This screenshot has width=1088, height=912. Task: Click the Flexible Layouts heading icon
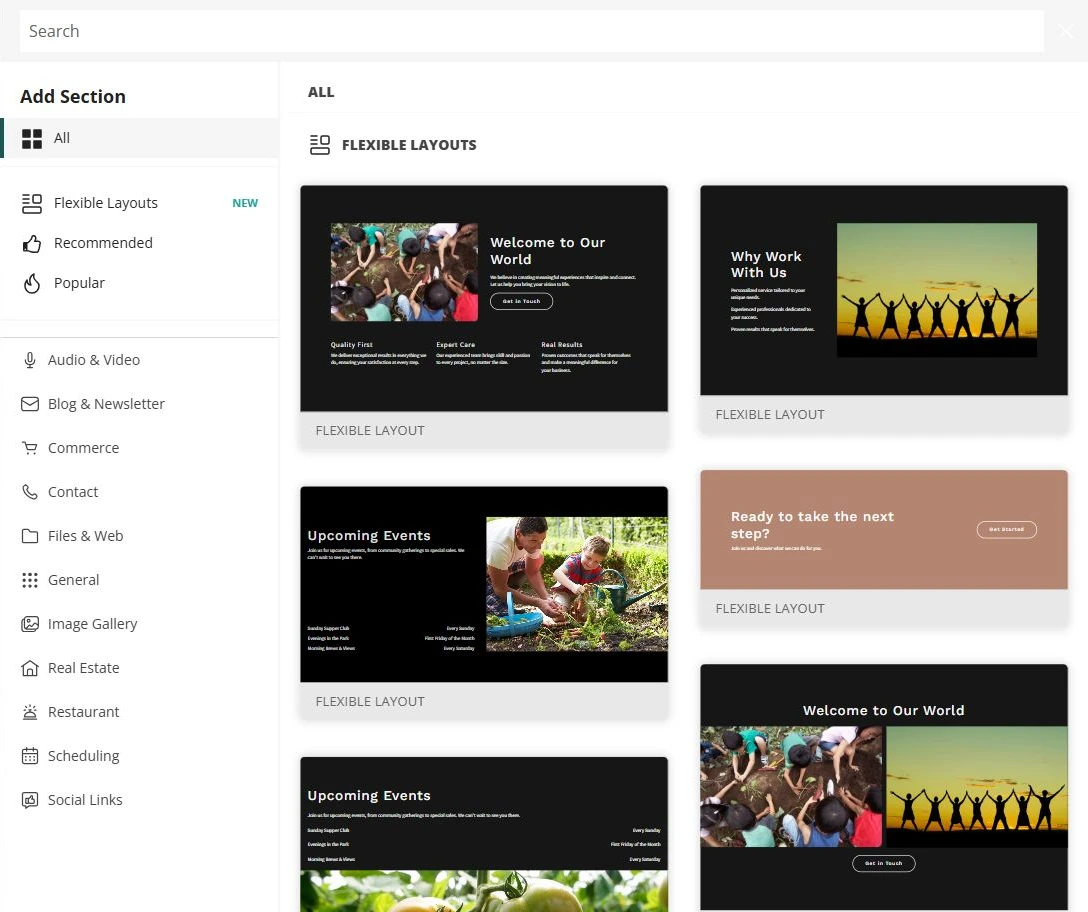tap(320, 145)
